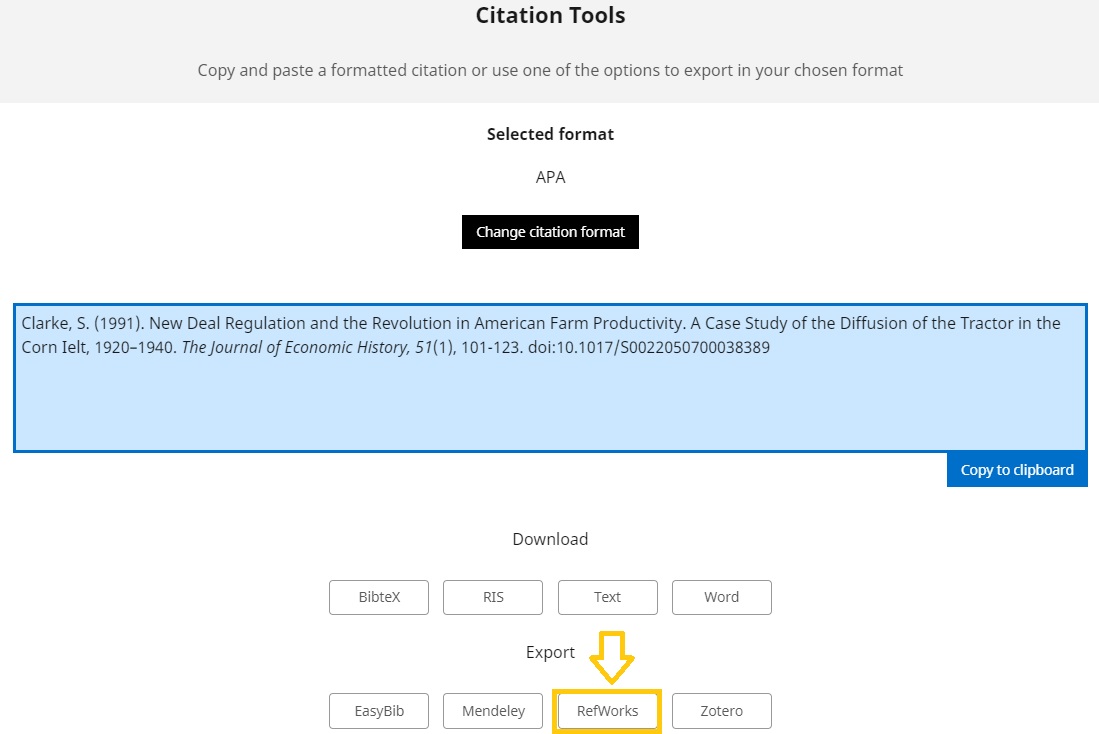Copy the citation to clipboard
This screenshot has height=734, width=1099.
point(1016,469)
